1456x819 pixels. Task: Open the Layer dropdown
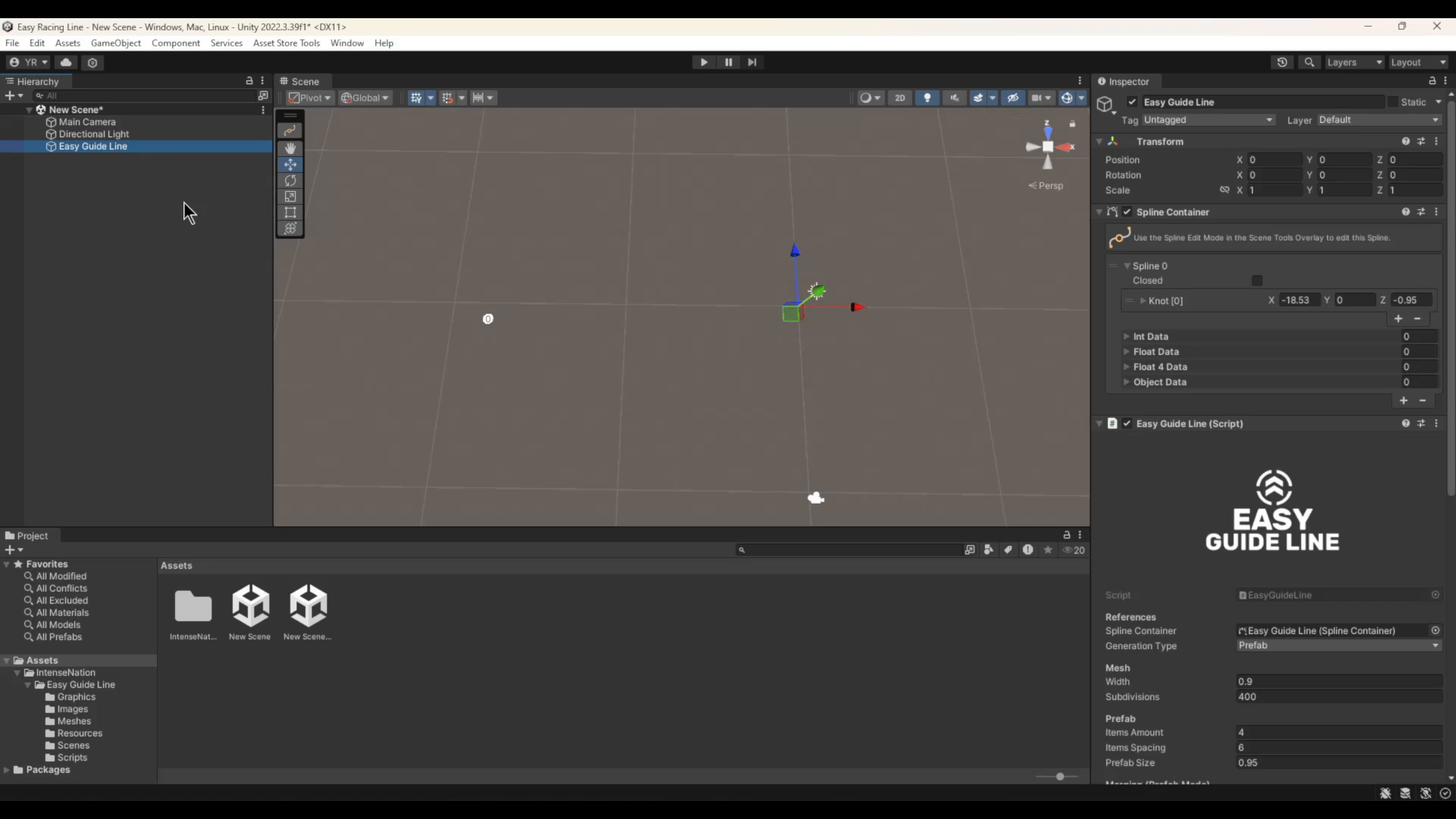point(1379,120)
